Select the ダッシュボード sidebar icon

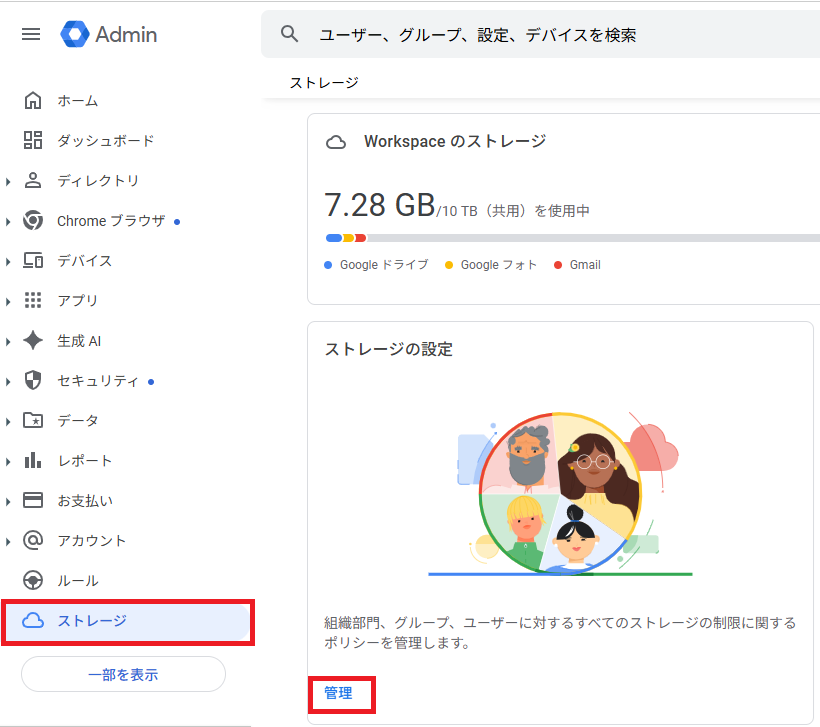[34, 140]
